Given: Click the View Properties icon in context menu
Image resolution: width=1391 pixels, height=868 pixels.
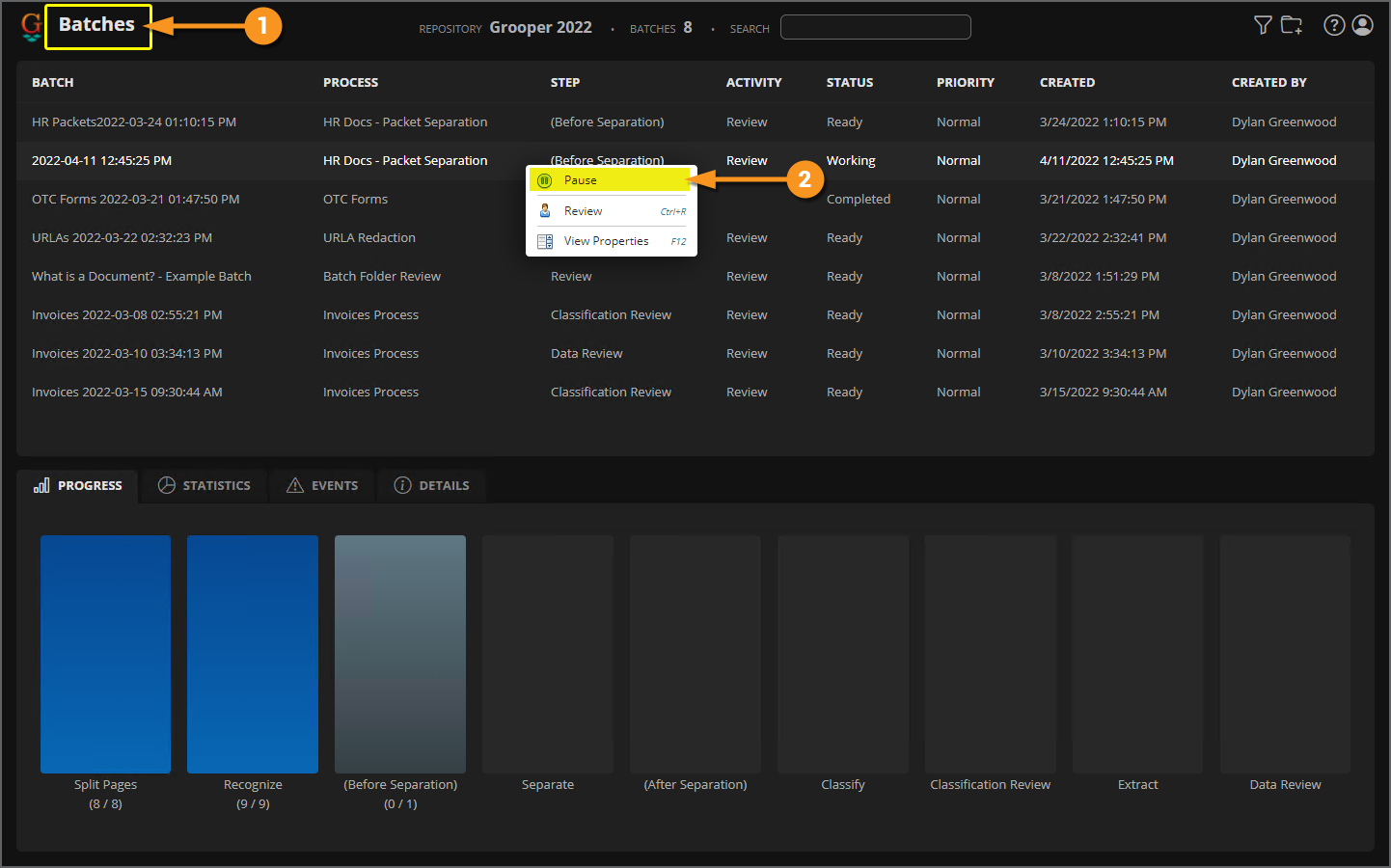Looking at the screenshot, I should click(x=544, y=241).
